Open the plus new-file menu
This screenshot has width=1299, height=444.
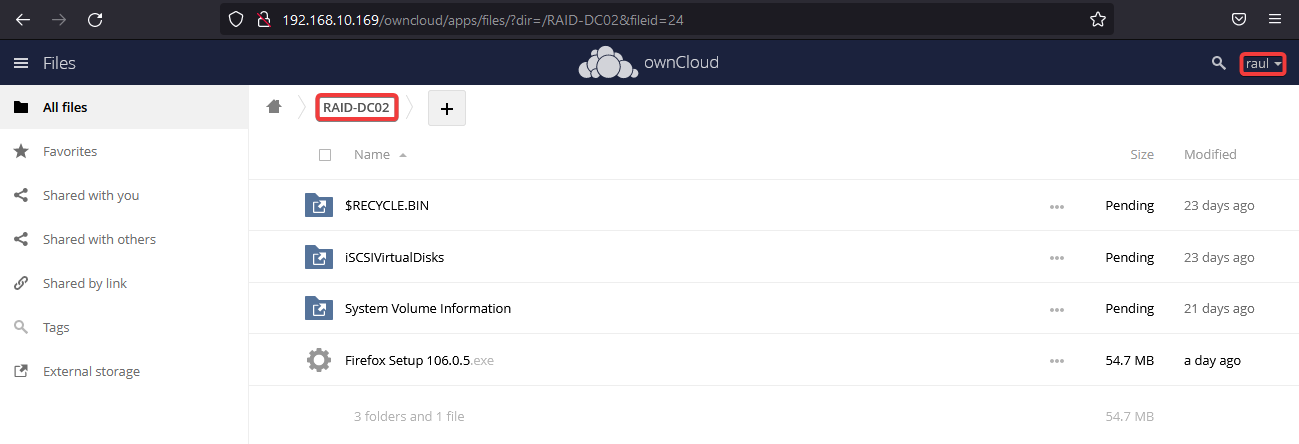tap(446, 108)
